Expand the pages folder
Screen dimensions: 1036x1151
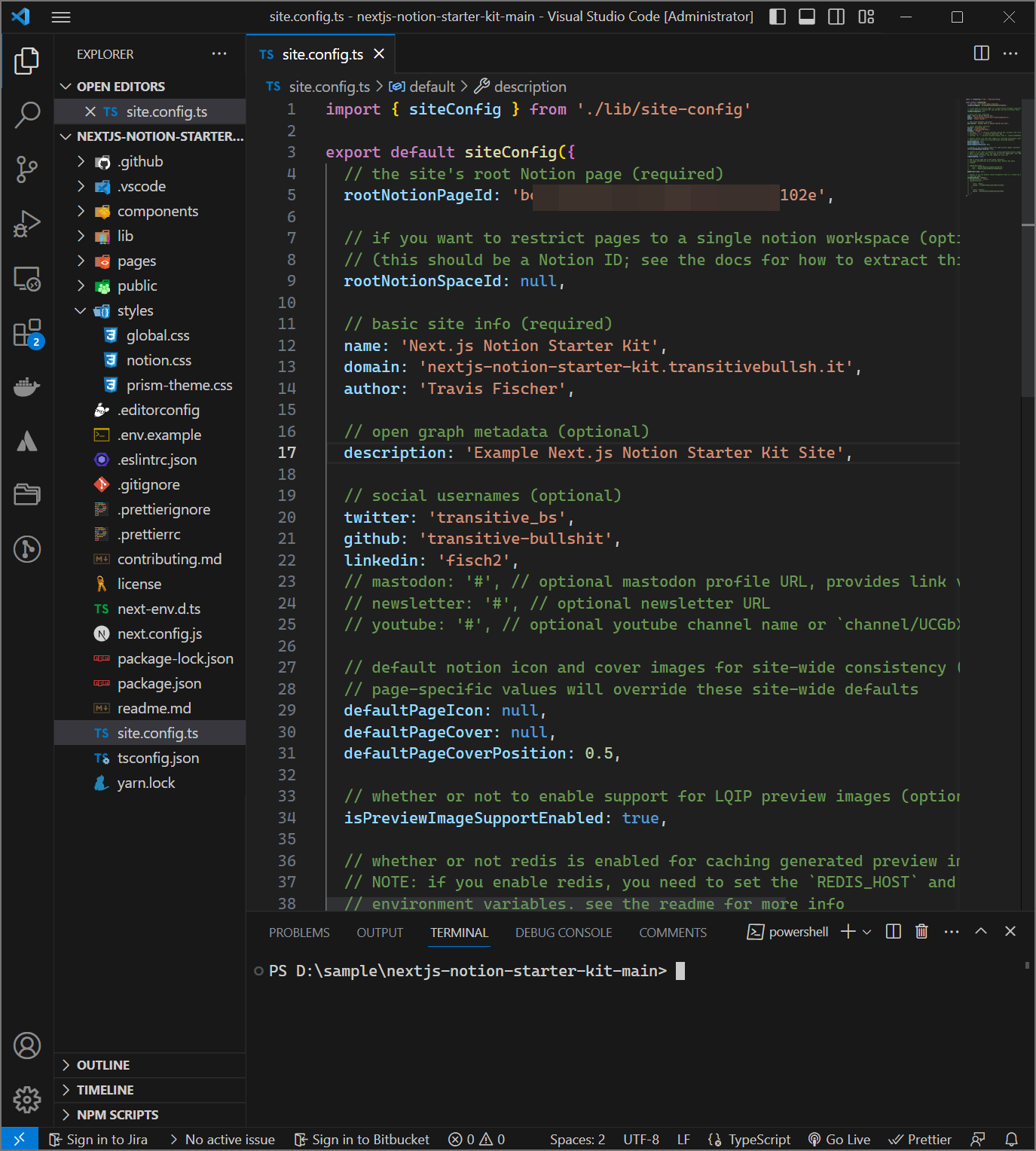(150, 261)
